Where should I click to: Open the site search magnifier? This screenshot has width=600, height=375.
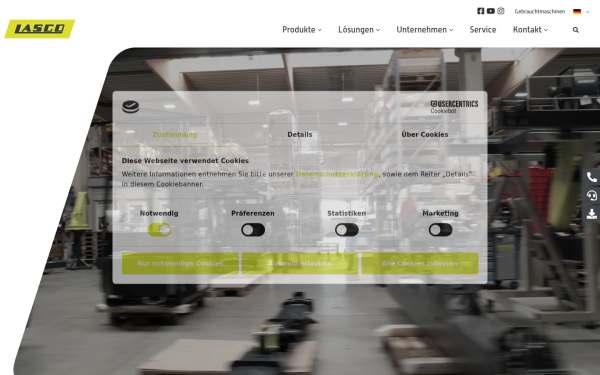click(576, 30)
